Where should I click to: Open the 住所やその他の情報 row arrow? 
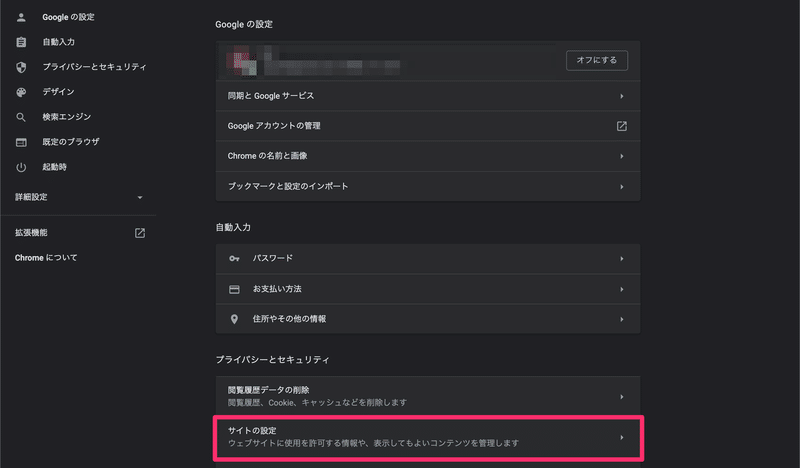(621, 320)
